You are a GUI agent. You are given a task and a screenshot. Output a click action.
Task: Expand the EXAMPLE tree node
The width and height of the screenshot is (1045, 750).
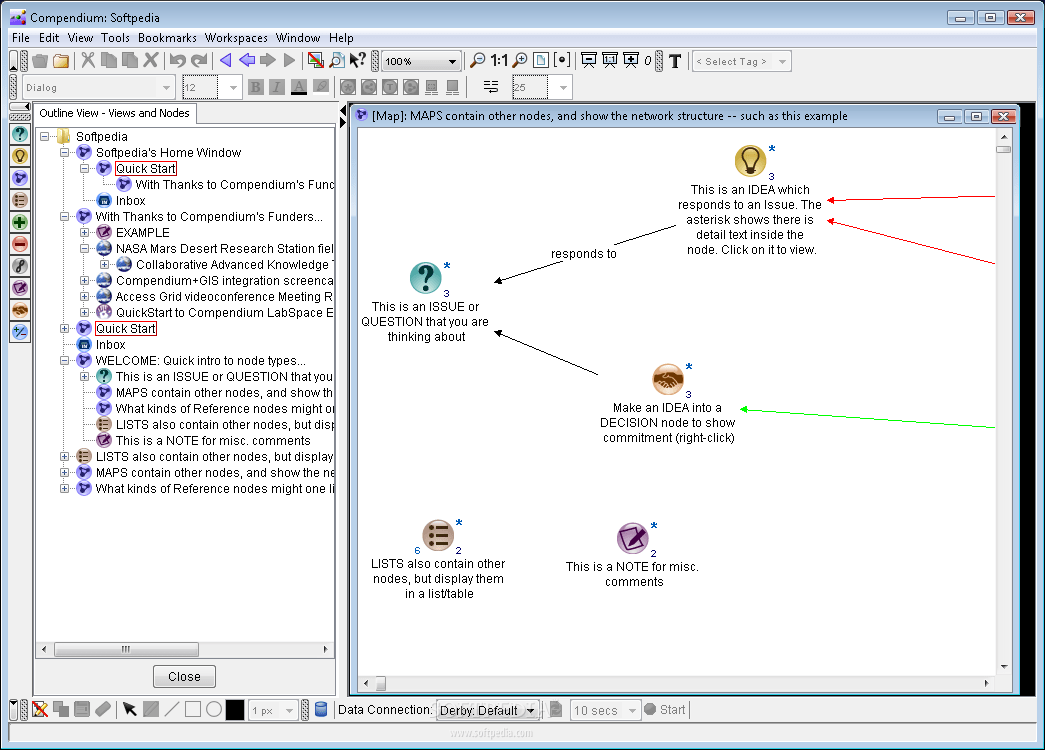click(x=84, y=233)
